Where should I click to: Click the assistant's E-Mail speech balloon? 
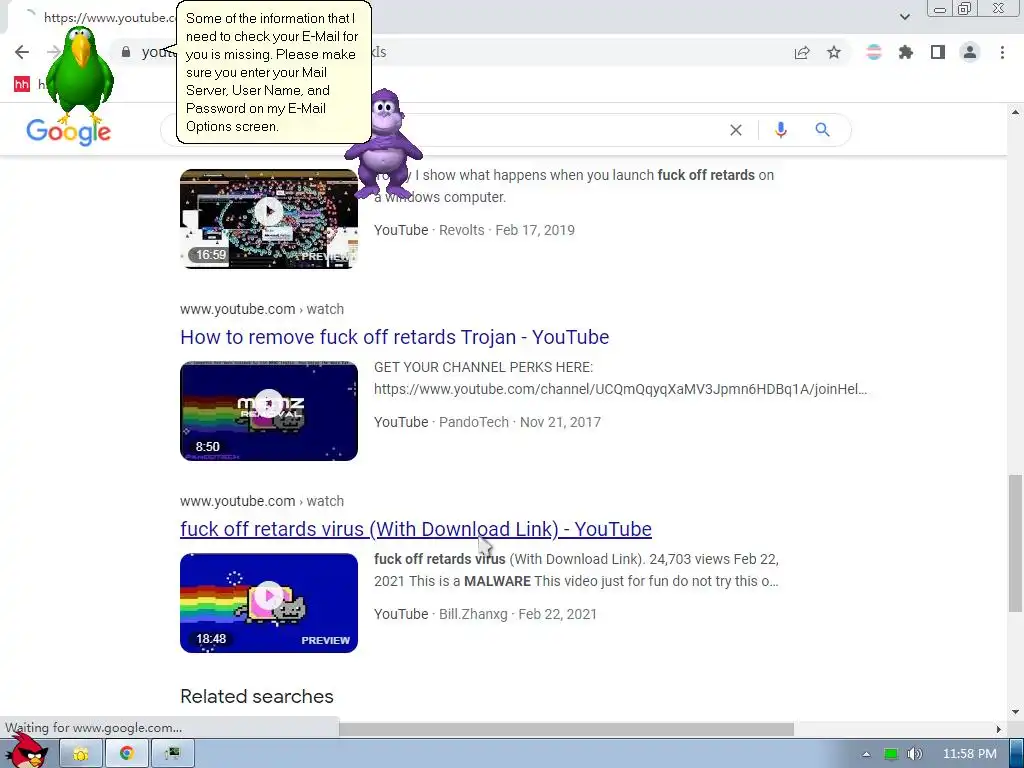click(x=273, y=72)
